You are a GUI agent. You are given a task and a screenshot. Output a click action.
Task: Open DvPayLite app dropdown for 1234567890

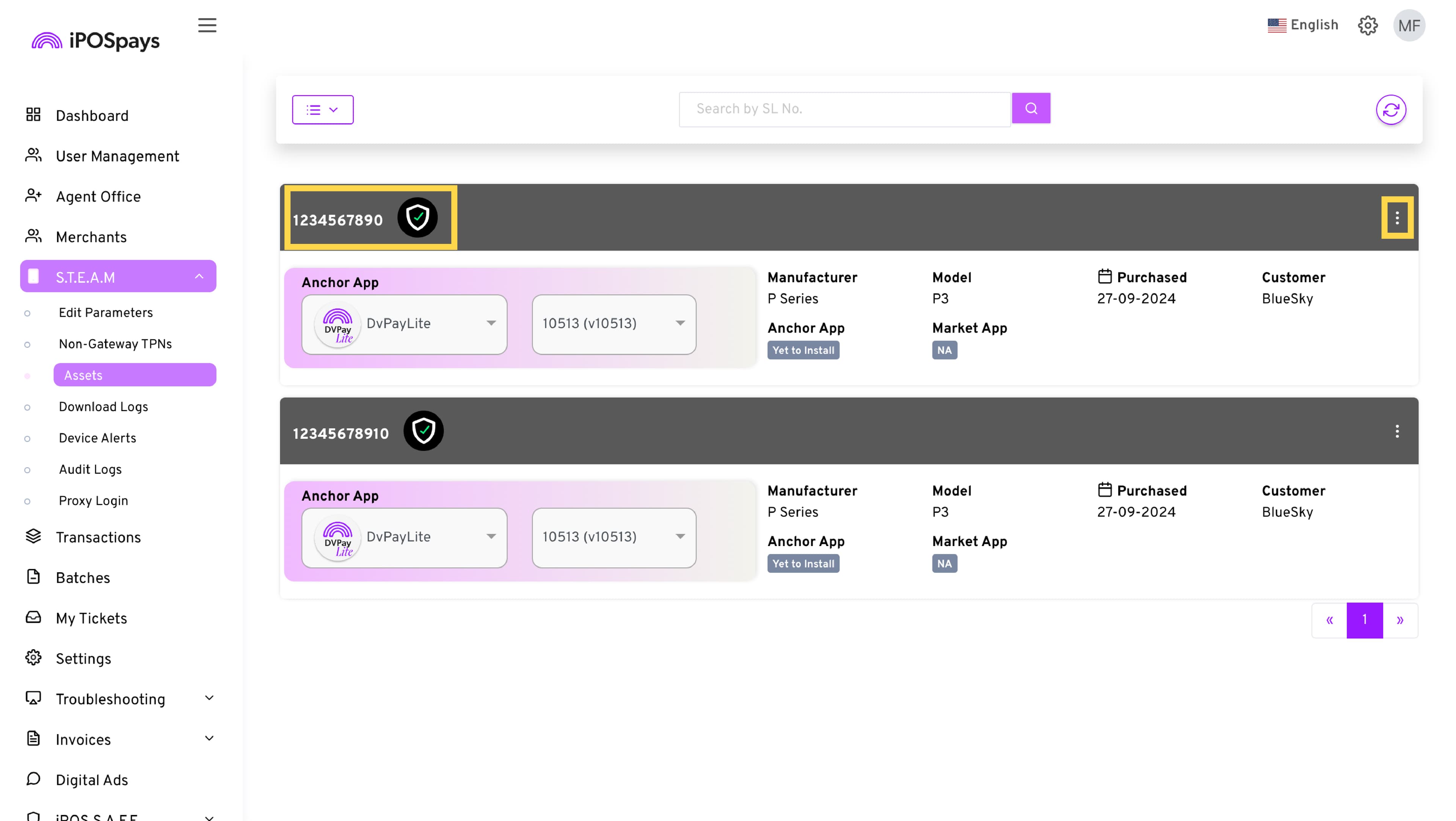pos(404,324)
